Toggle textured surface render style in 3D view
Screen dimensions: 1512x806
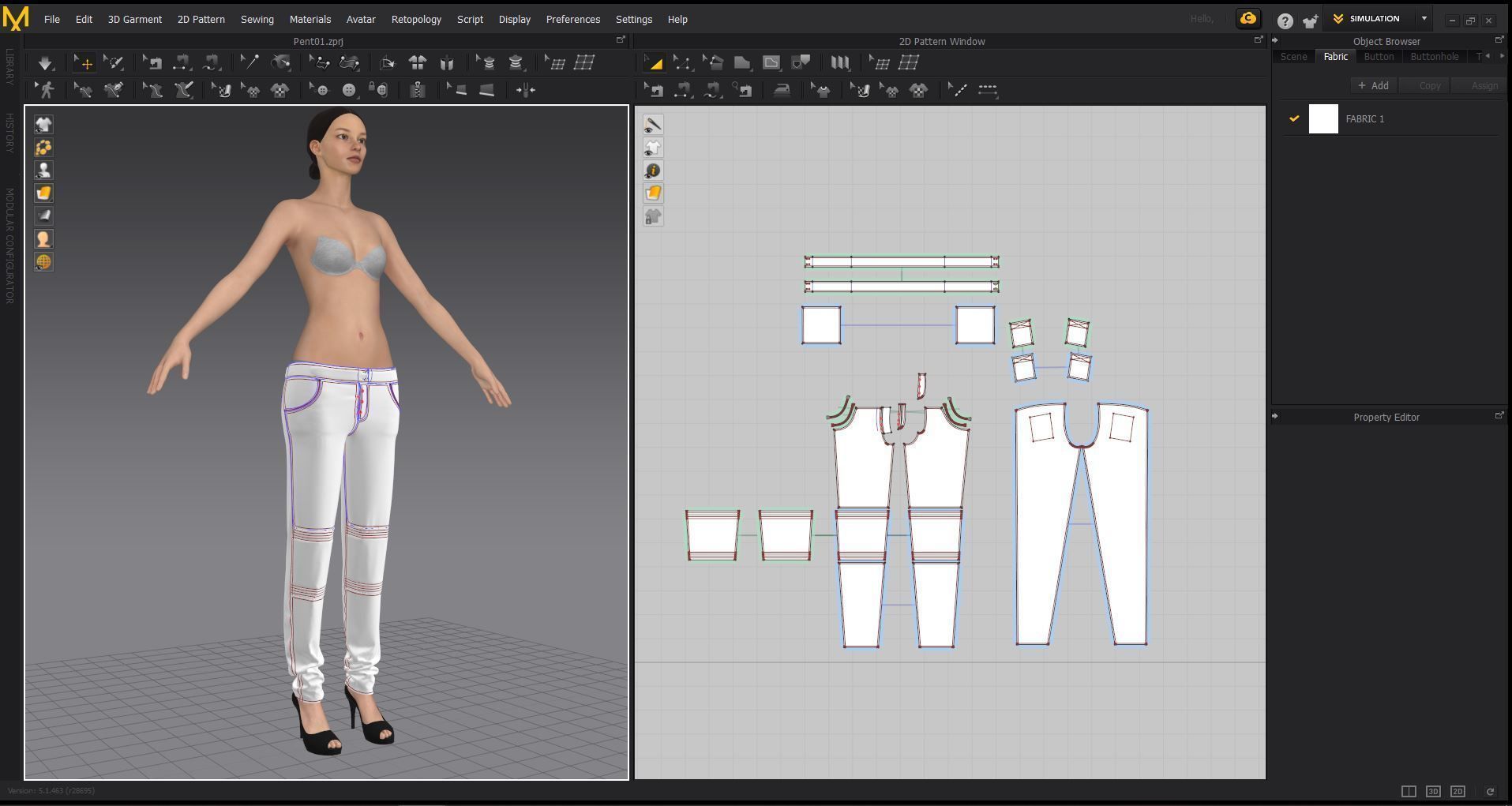[43, 193]
